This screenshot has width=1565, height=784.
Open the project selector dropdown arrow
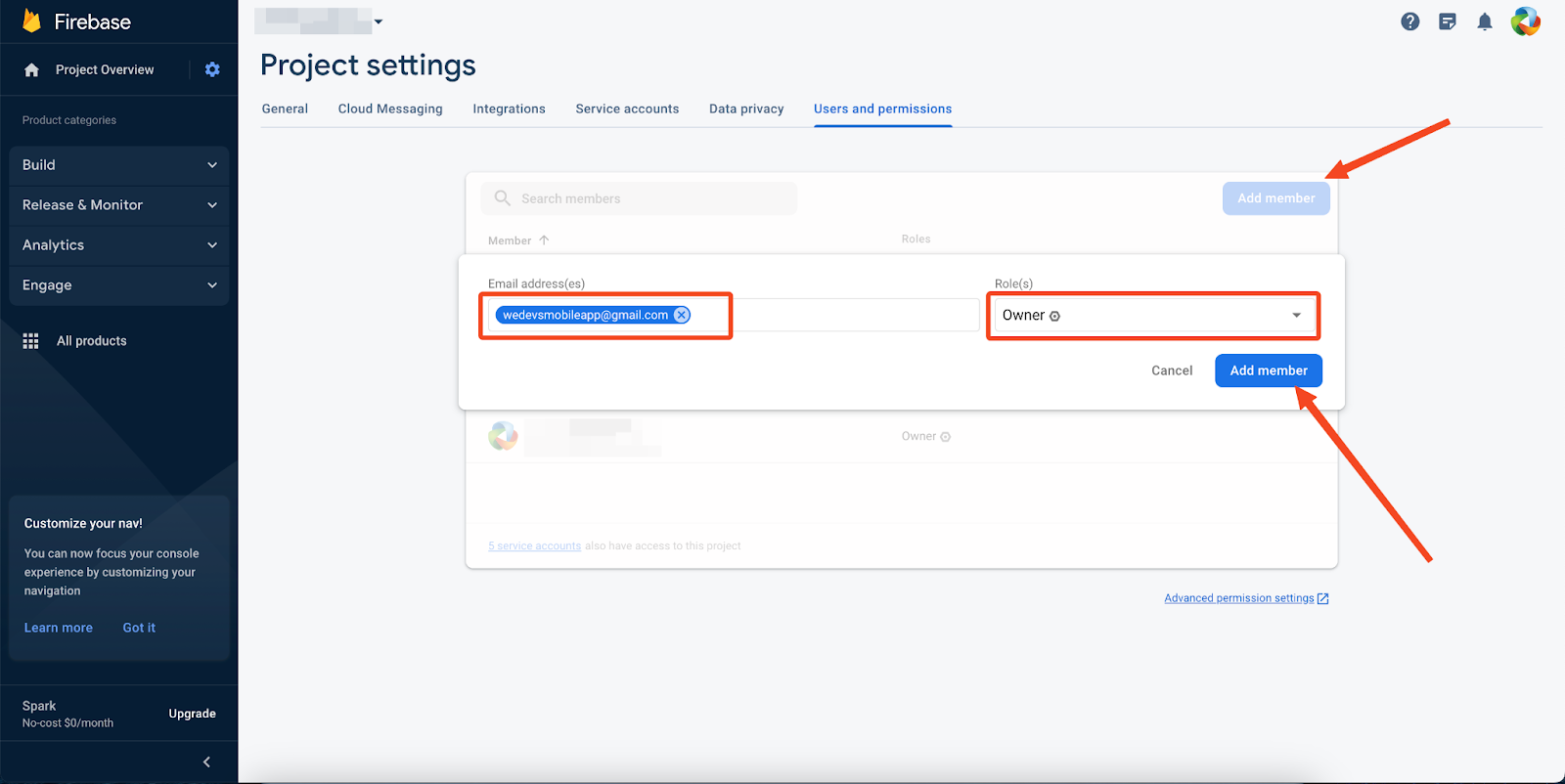pos(379,22)
